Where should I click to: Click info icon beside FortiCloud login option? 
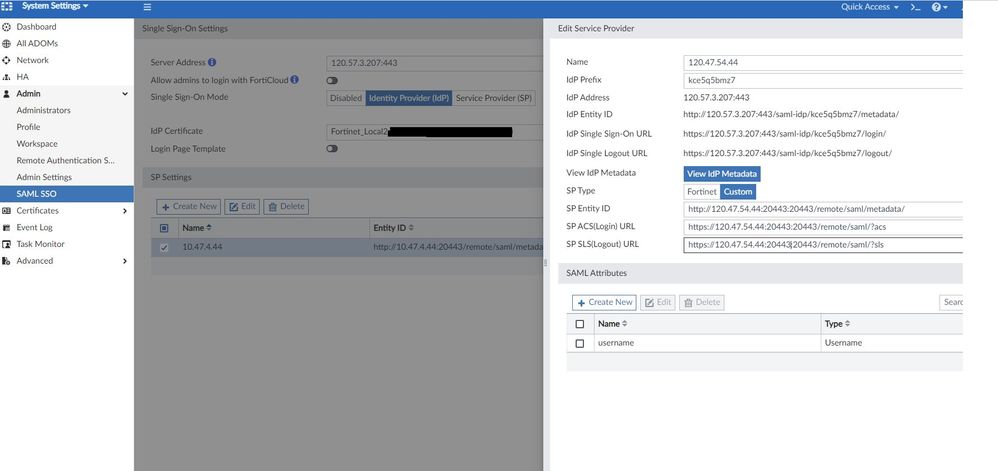[295, 80]
